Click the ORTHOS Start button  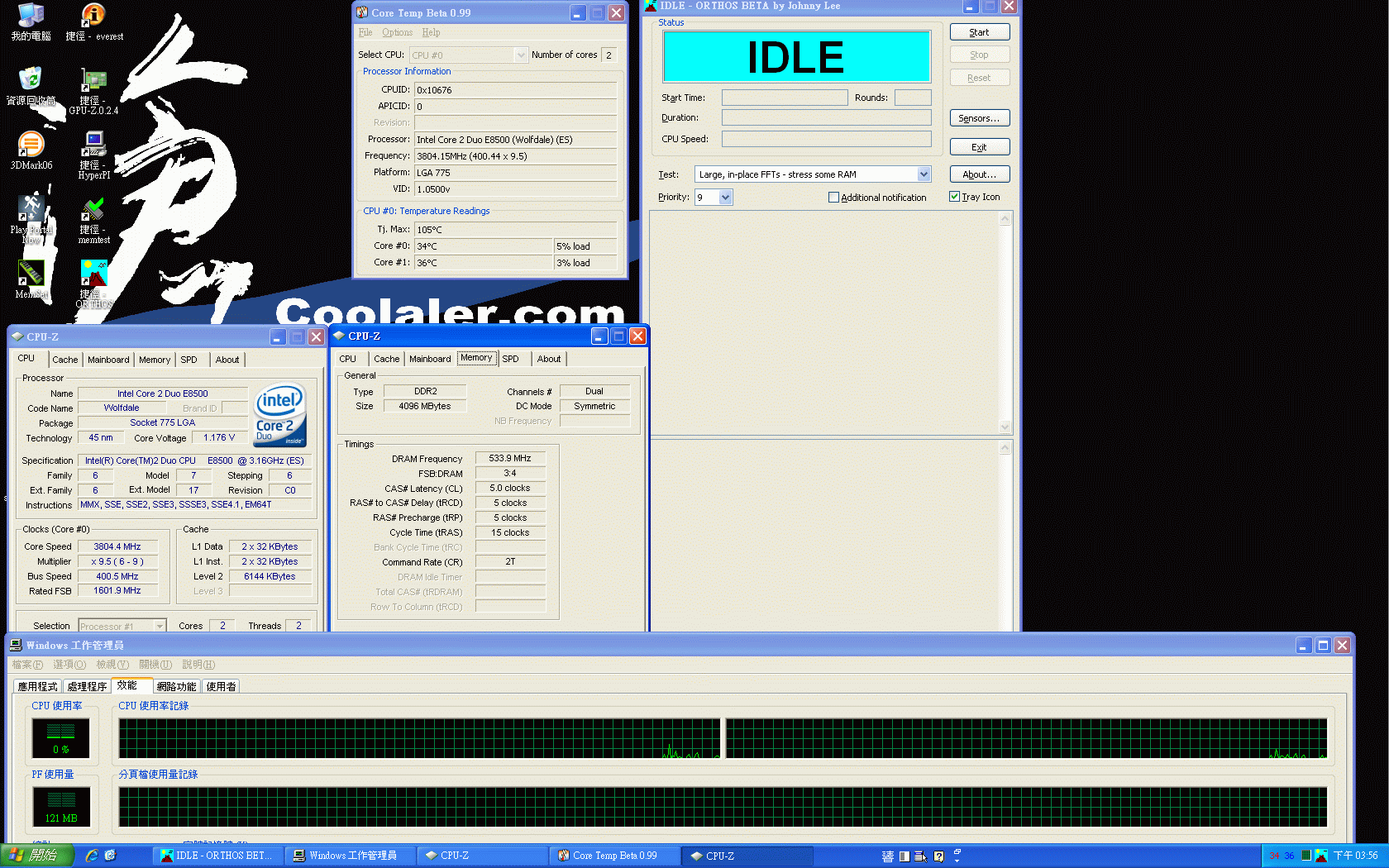979,32
